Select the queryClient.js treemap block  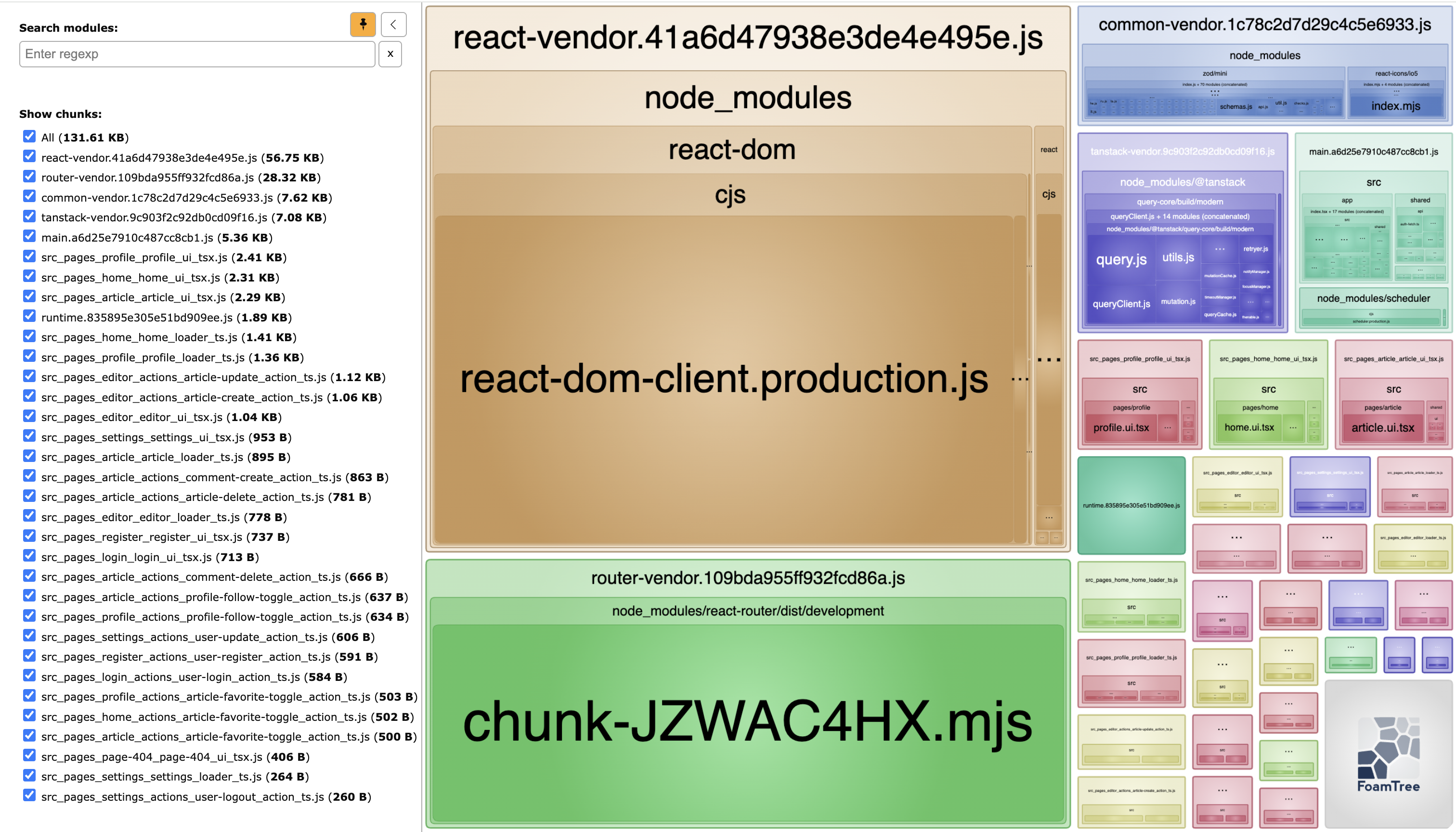(x=1121, y=304)
